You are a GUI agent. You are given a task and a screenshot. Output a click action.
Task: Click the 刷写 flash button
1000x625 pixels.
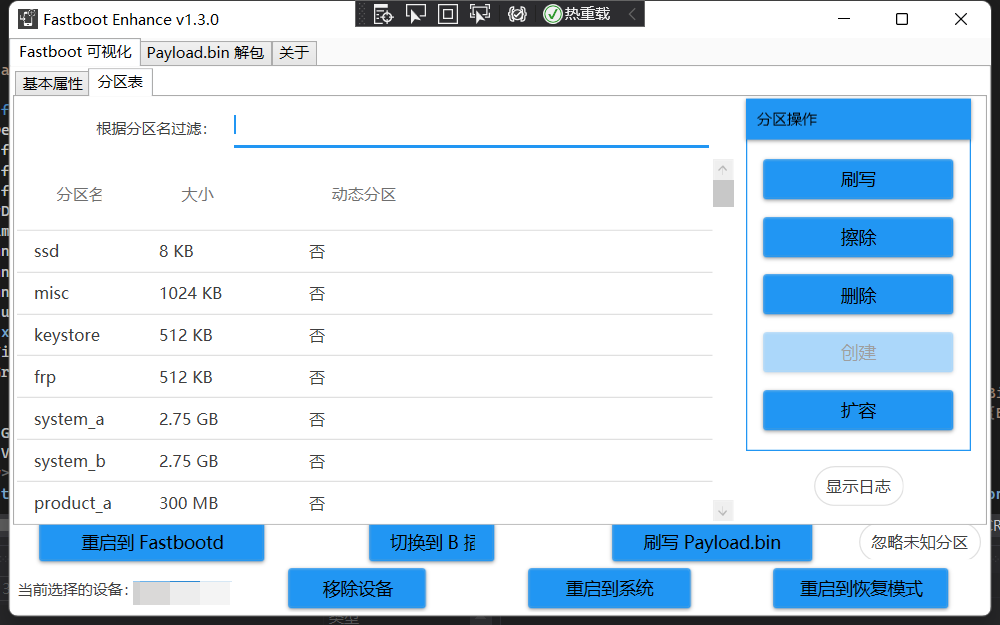tap(858, 179)
